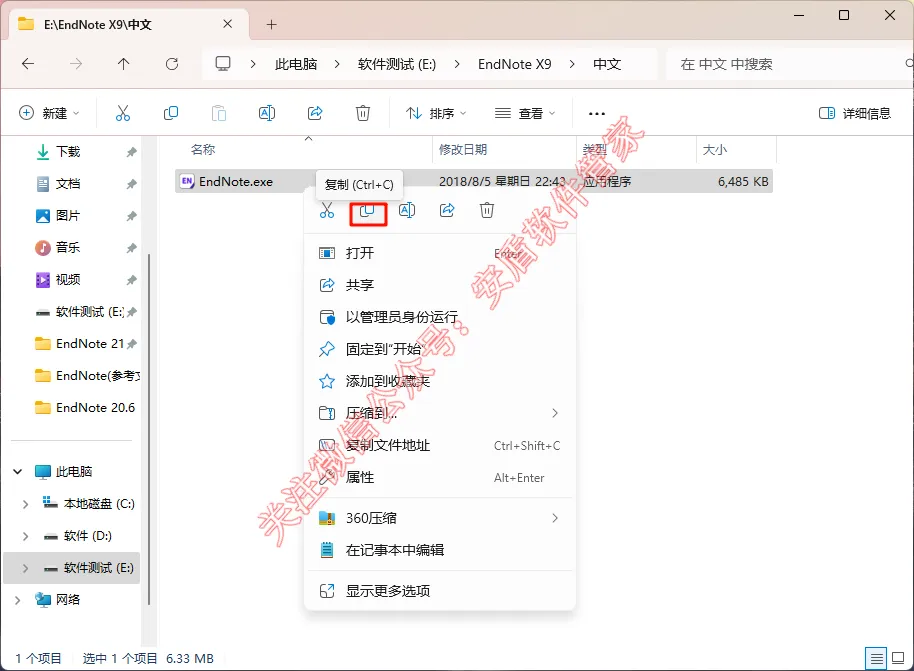Expand 软件 (D:) tree node

[25, 536]
